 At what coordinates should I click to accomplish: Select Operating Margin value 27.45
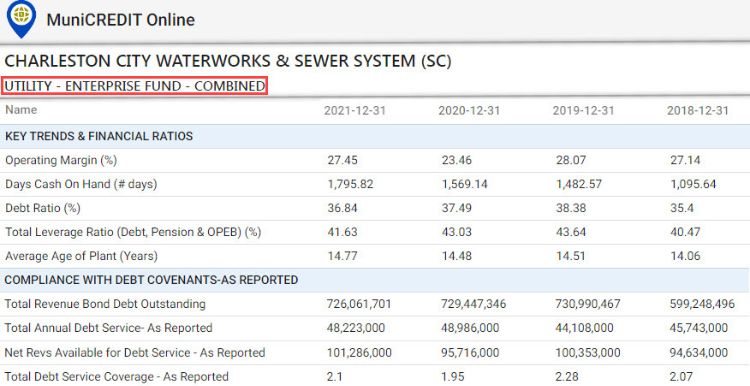coord(342,160)
